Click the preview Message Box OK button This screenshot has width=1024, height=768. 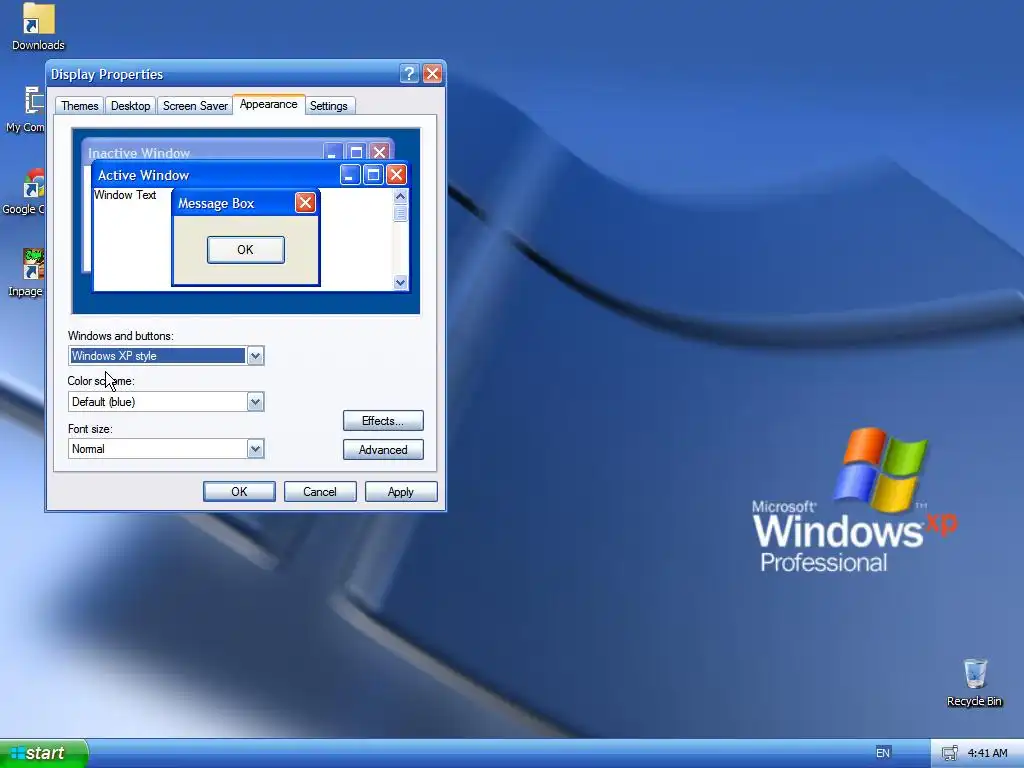246,249
